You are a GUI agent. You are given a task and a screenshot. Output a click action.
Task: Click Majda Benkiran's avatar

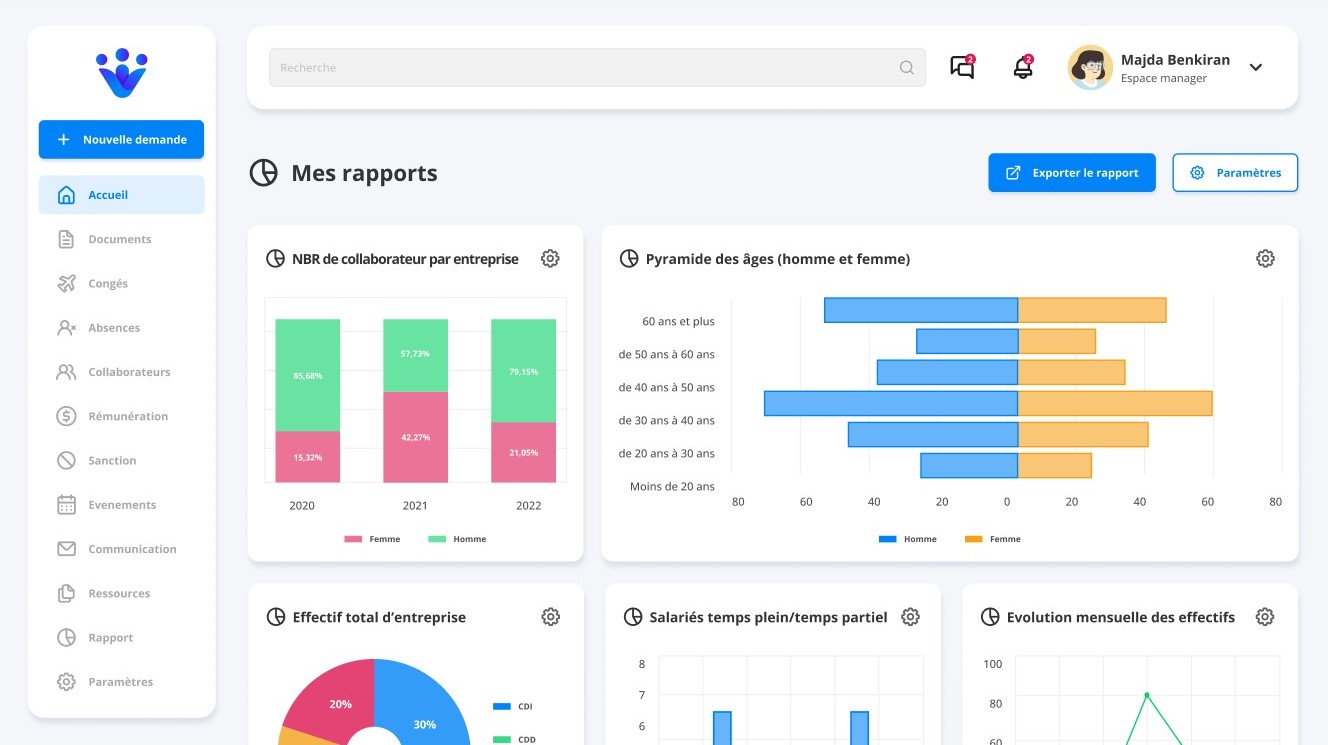point(1090,67)
